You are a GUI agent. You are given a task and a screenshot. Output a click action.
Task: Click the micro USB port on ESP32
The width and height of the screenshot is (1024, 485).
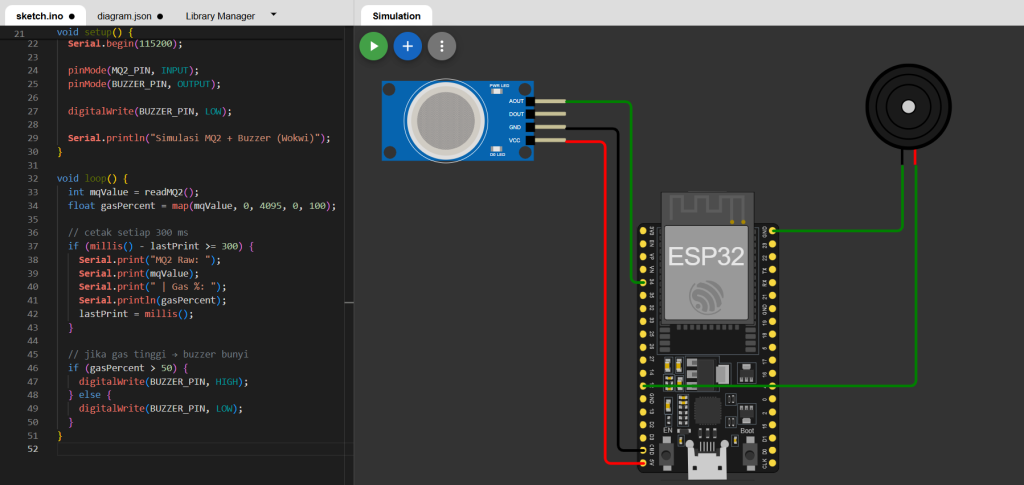click(708, 465)
